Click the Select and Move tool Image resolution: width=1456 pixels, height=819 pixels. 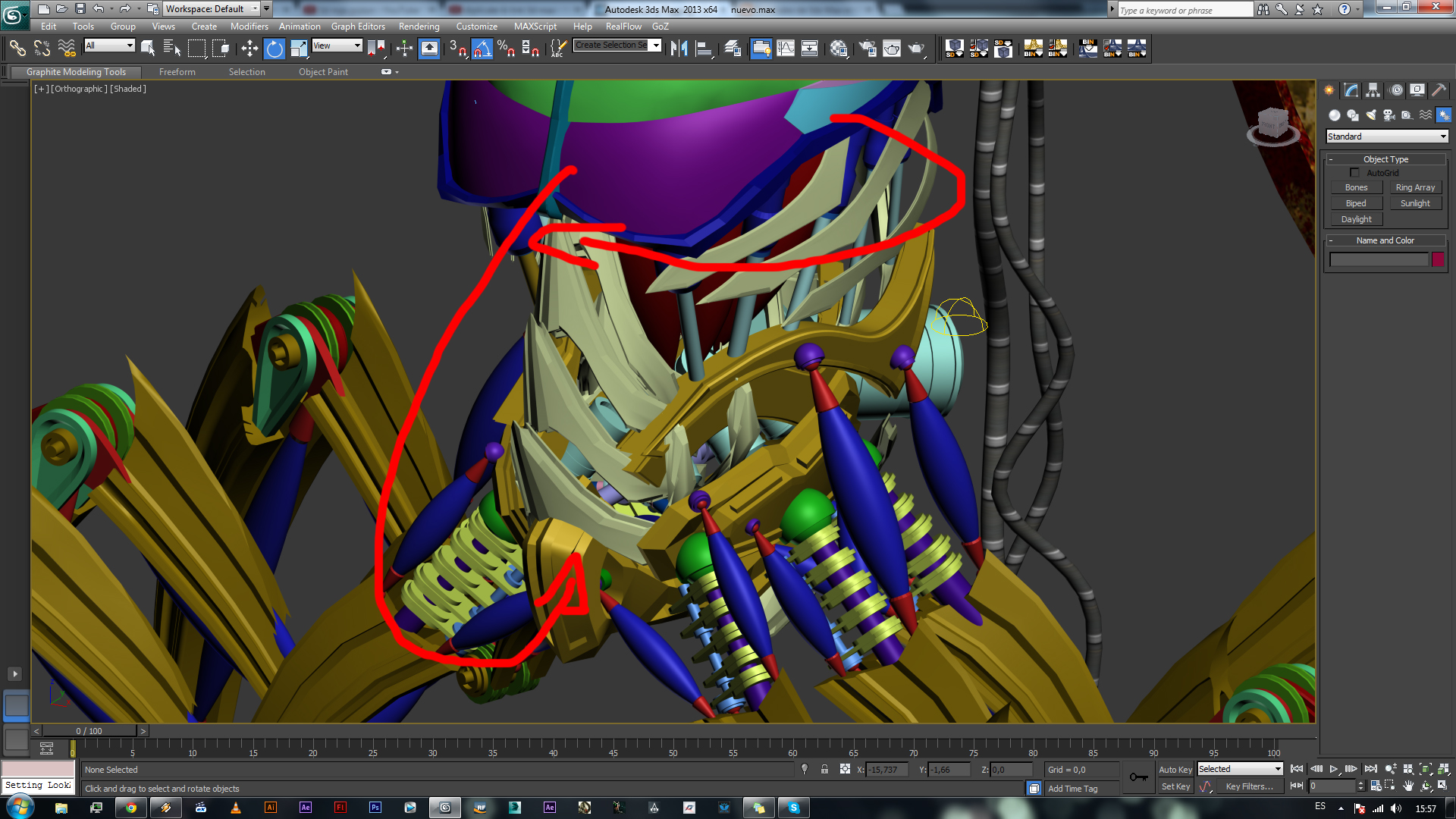pos(249,49)
